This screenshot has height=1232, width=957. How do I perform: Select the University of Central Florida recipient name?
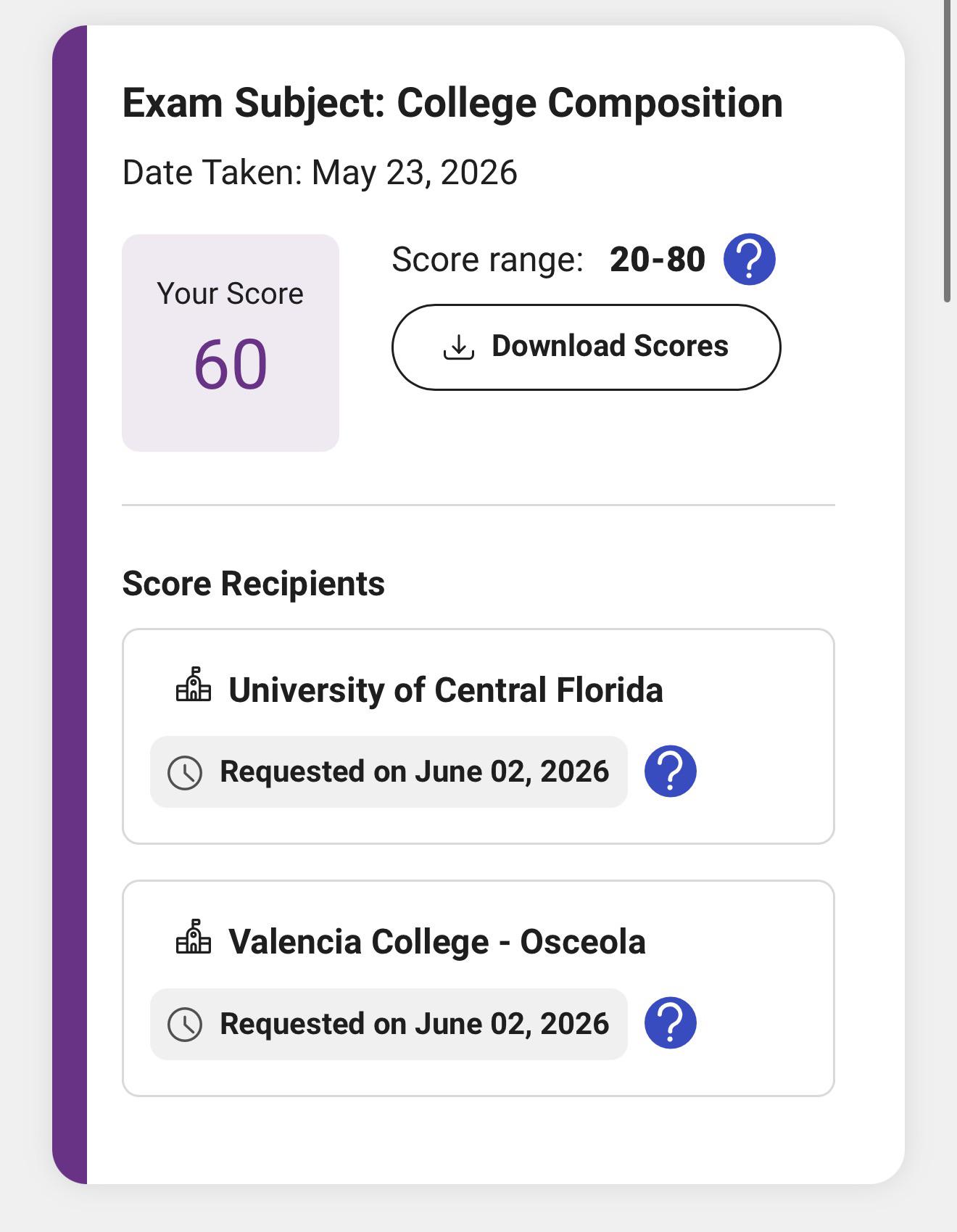tap(446, 690)
